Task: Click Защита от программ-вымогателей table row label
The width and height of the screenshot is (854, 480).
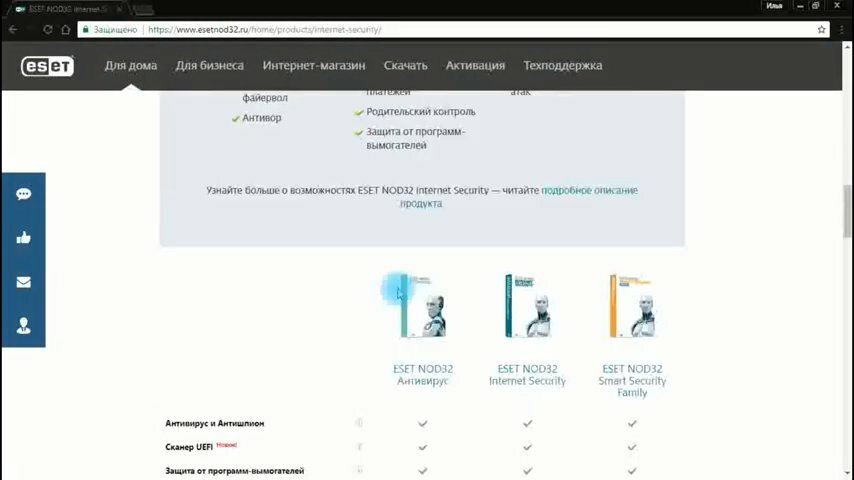Action: pyautogui.click(x=235, y=471)
